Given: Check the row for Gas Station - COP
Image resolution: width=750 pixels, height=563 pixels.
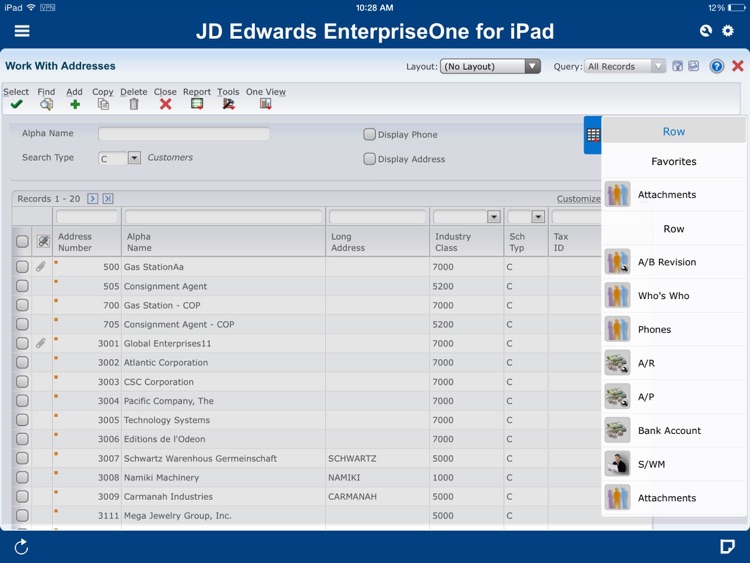Looking at the screenshot, I should pyautogui.click(x=22, y=305).
